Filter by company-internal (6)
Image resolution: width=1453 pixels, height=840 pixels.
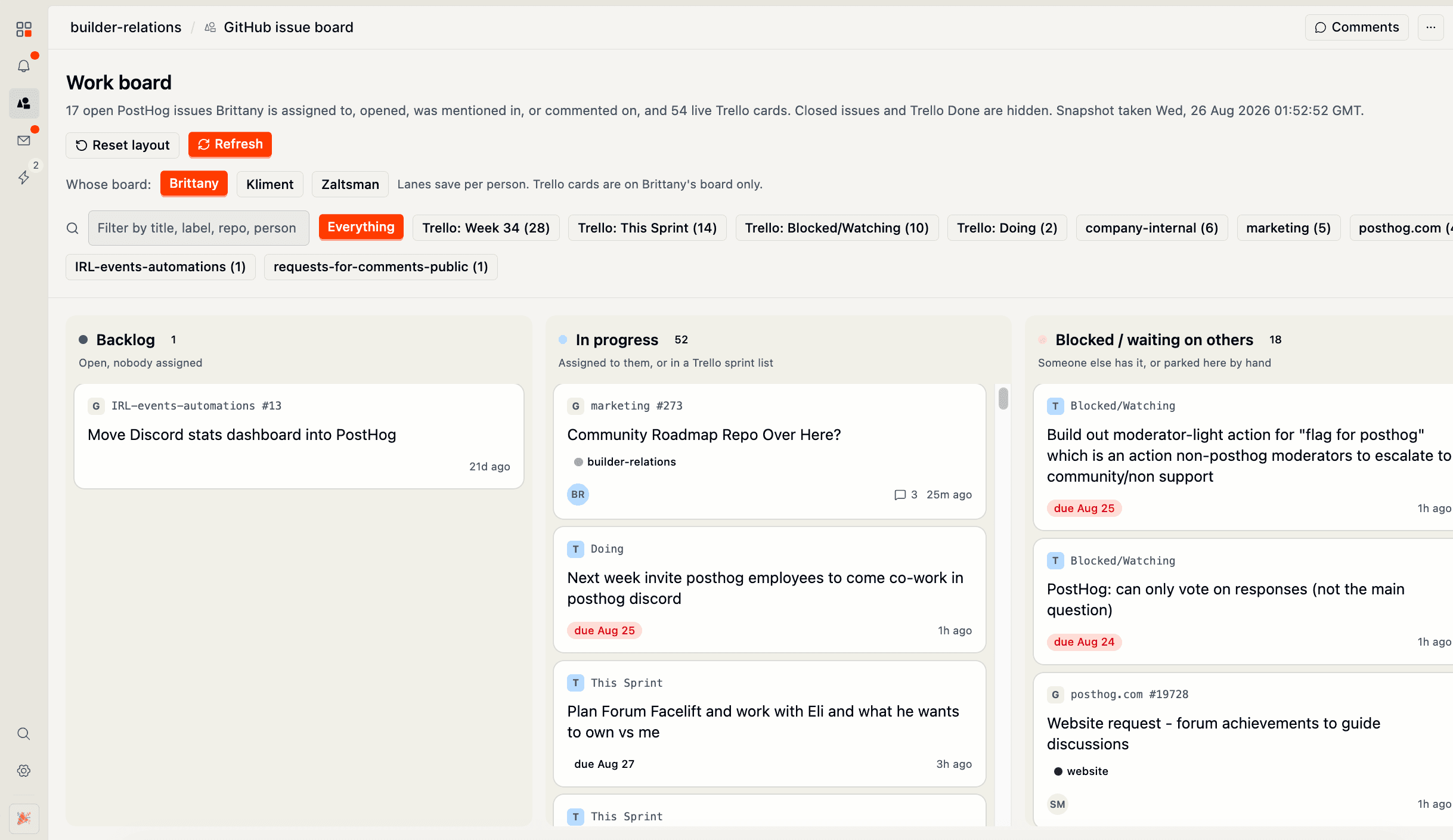[1152, 228]
